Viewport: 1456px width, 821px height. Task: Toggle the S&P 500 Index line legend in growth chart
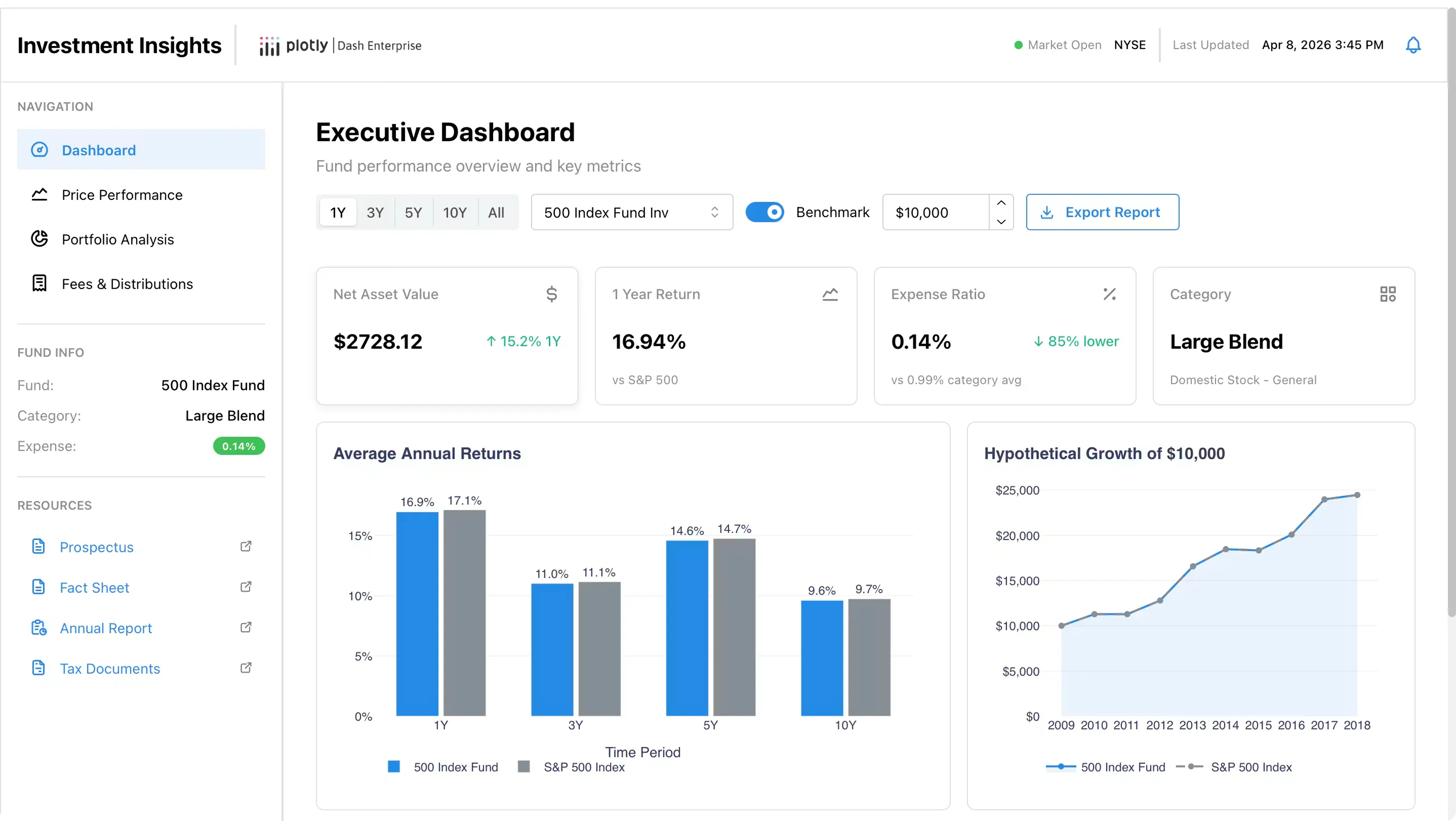point(1234,767)
